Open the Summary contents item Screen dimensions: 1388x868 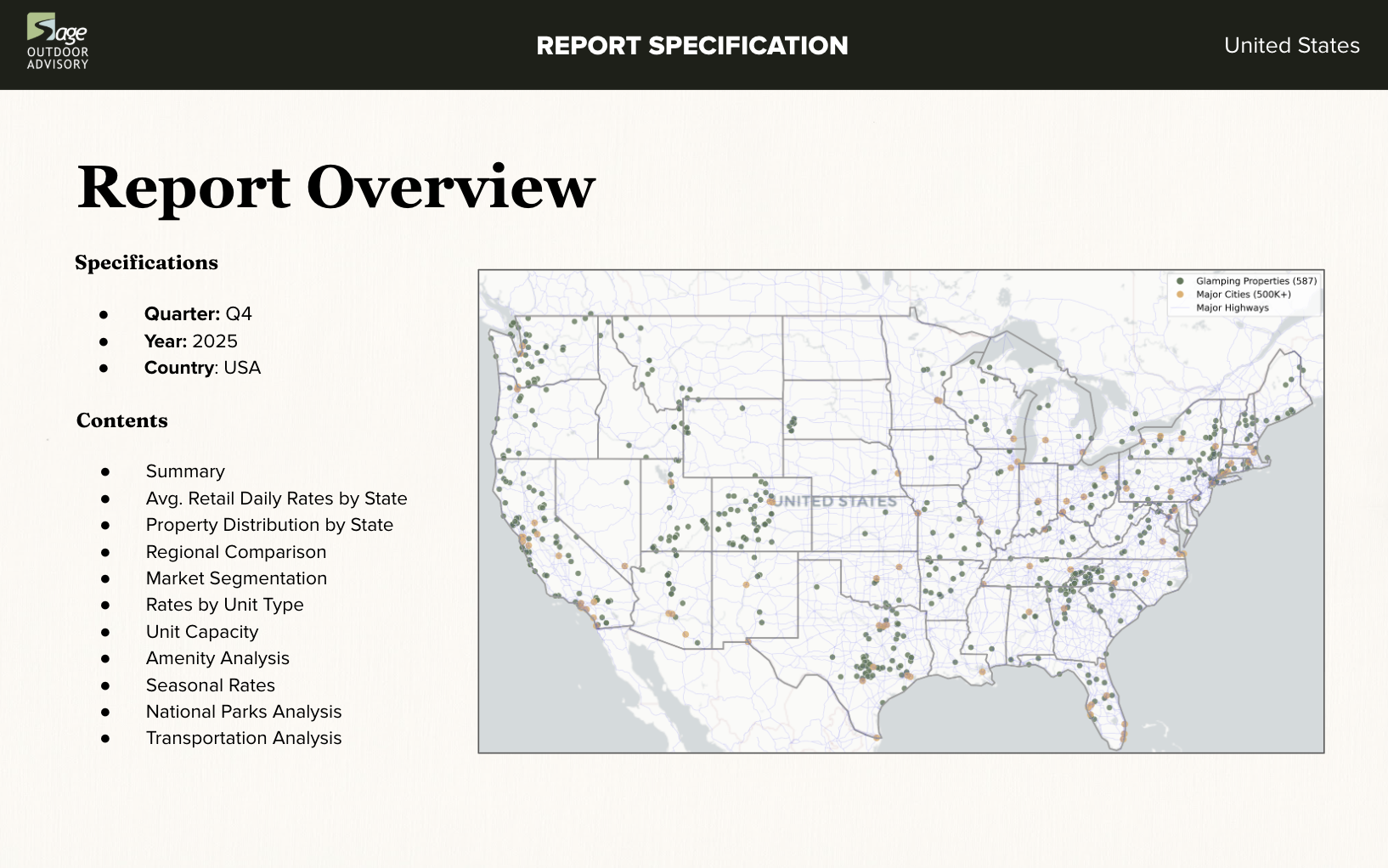[x=185, y=471]
